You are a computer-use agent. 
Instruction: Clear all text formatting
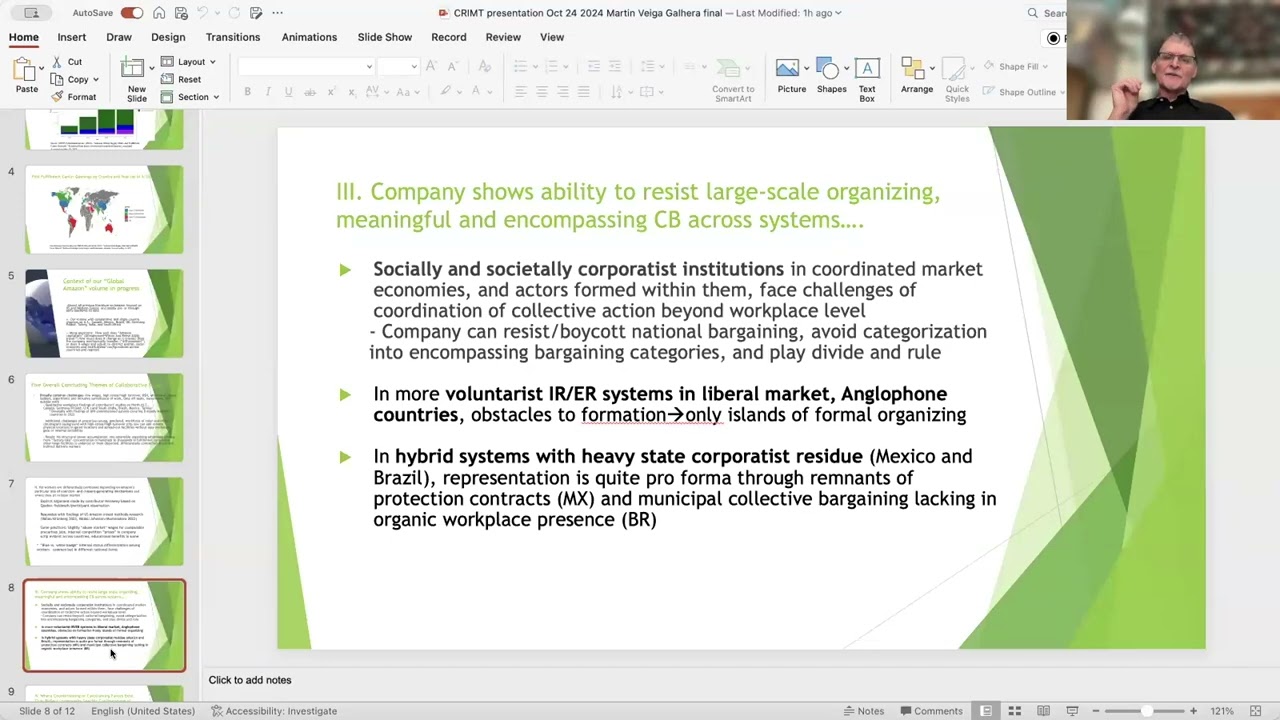(485, 66)
